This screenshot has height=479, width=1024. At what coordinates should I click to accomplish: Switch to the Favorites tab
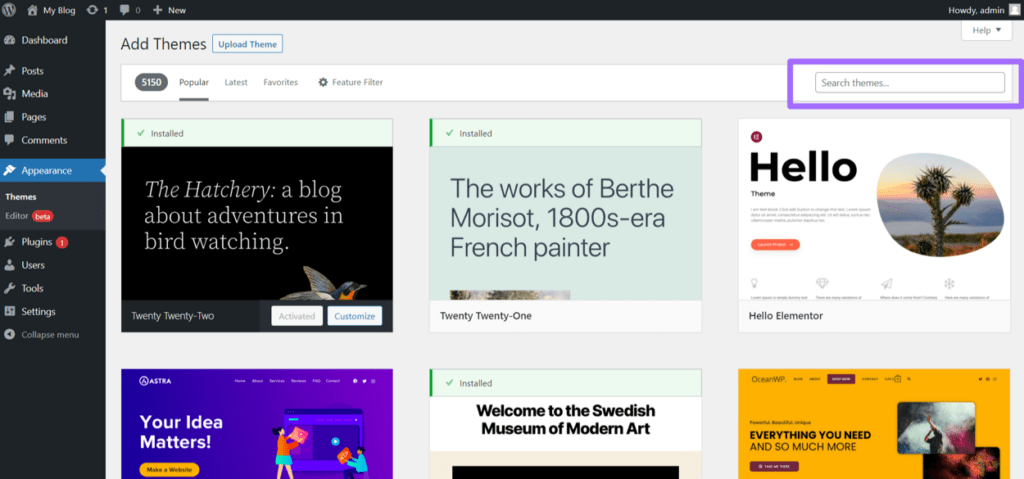point(281,83)
